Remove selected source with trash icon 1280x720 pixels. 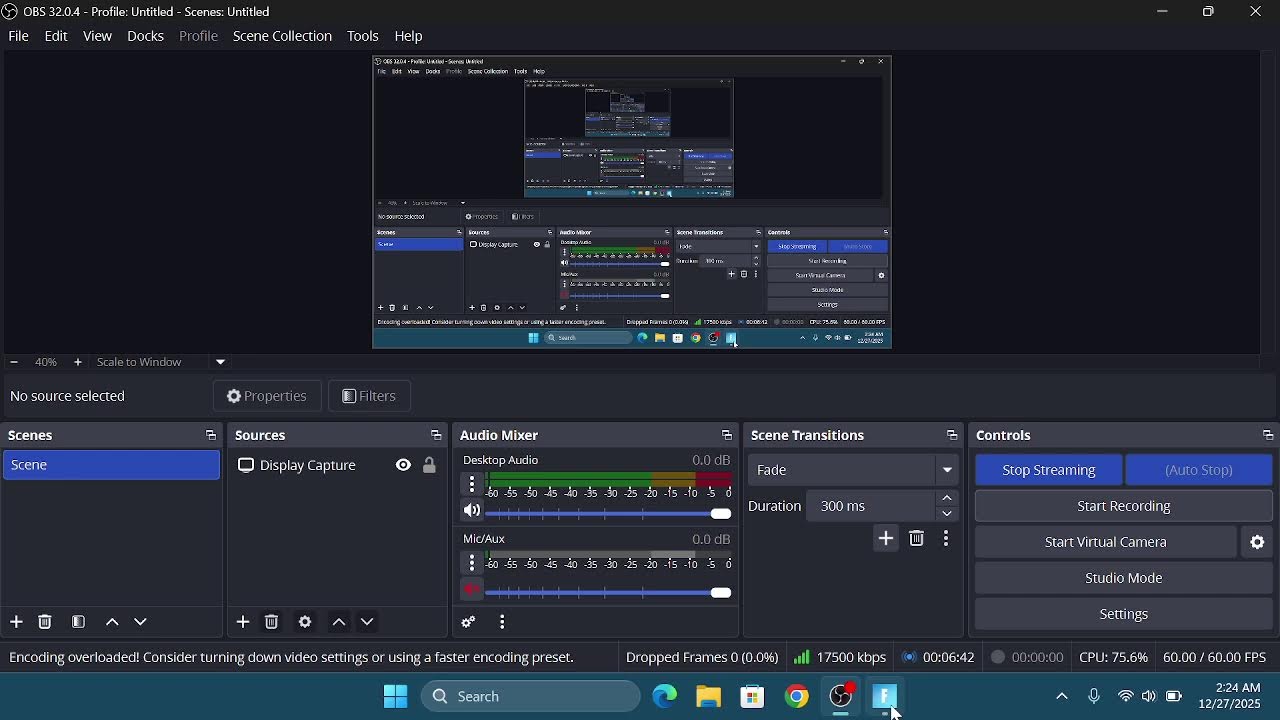tap(272, 622)
